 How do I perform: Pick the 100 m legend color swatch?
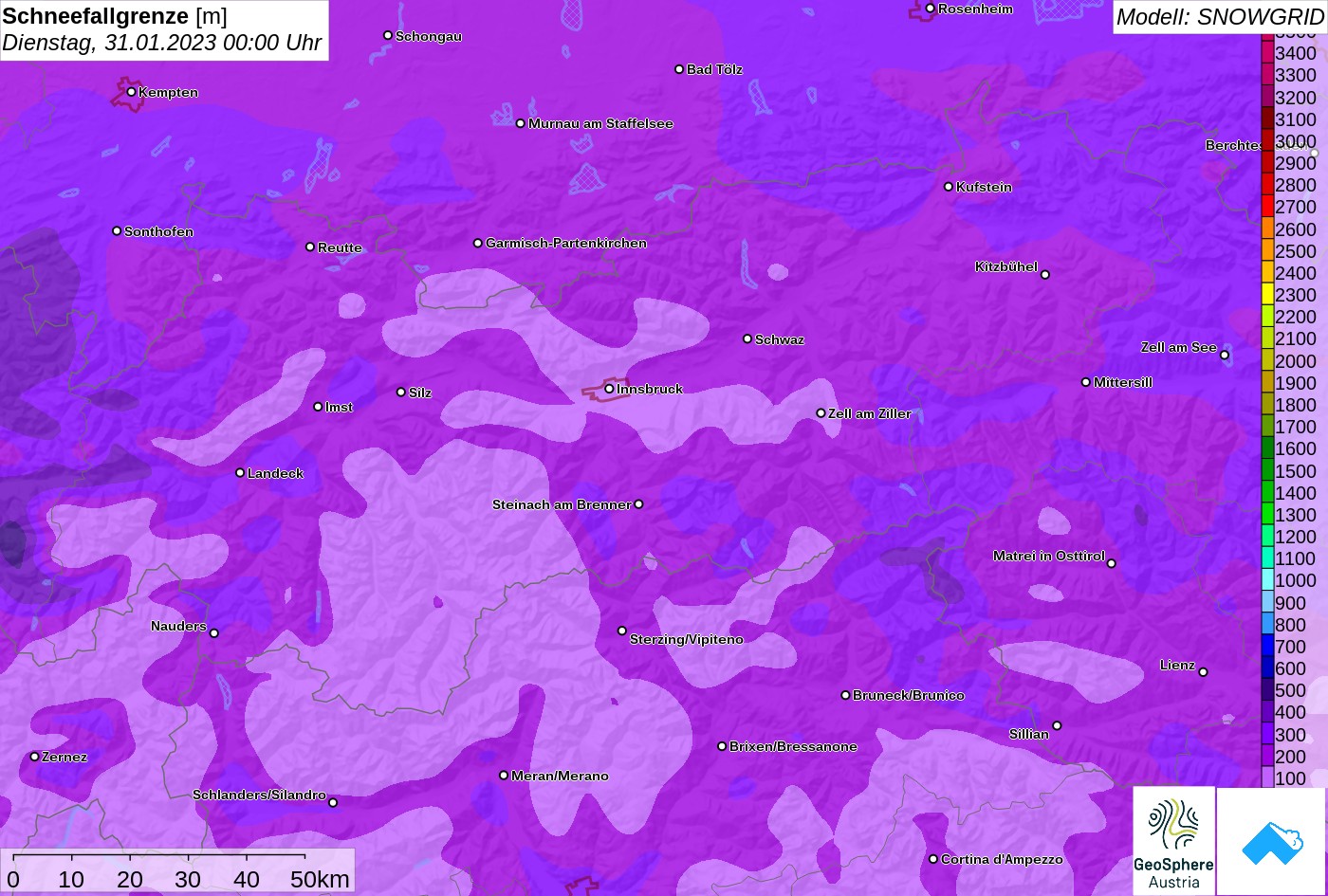tap(1267, 777)
